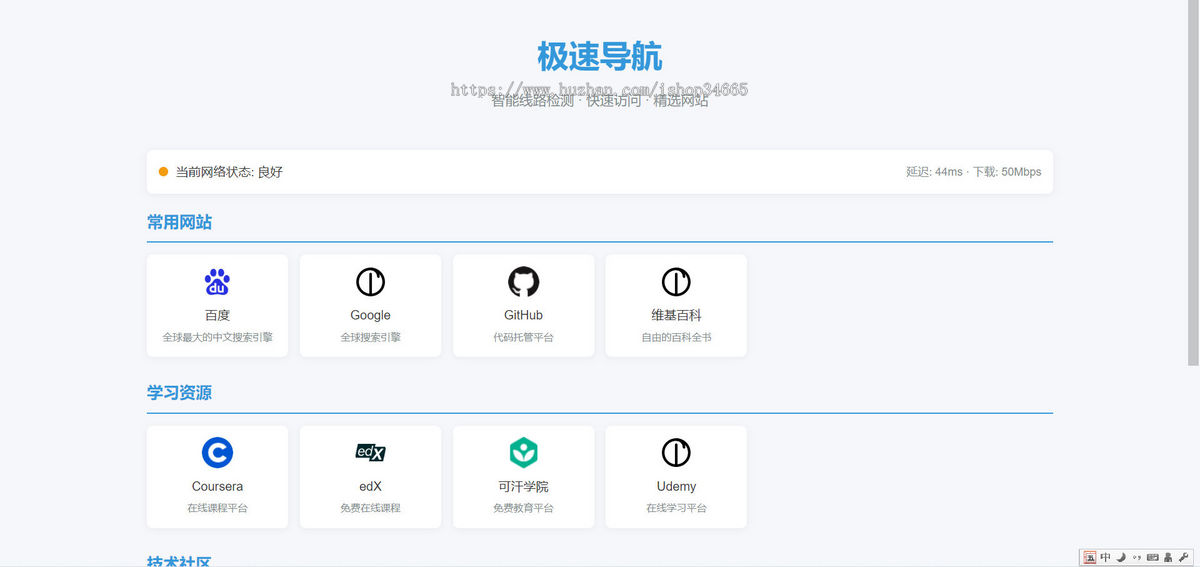
Task: Open the Google site link
Action: (370, 305)
